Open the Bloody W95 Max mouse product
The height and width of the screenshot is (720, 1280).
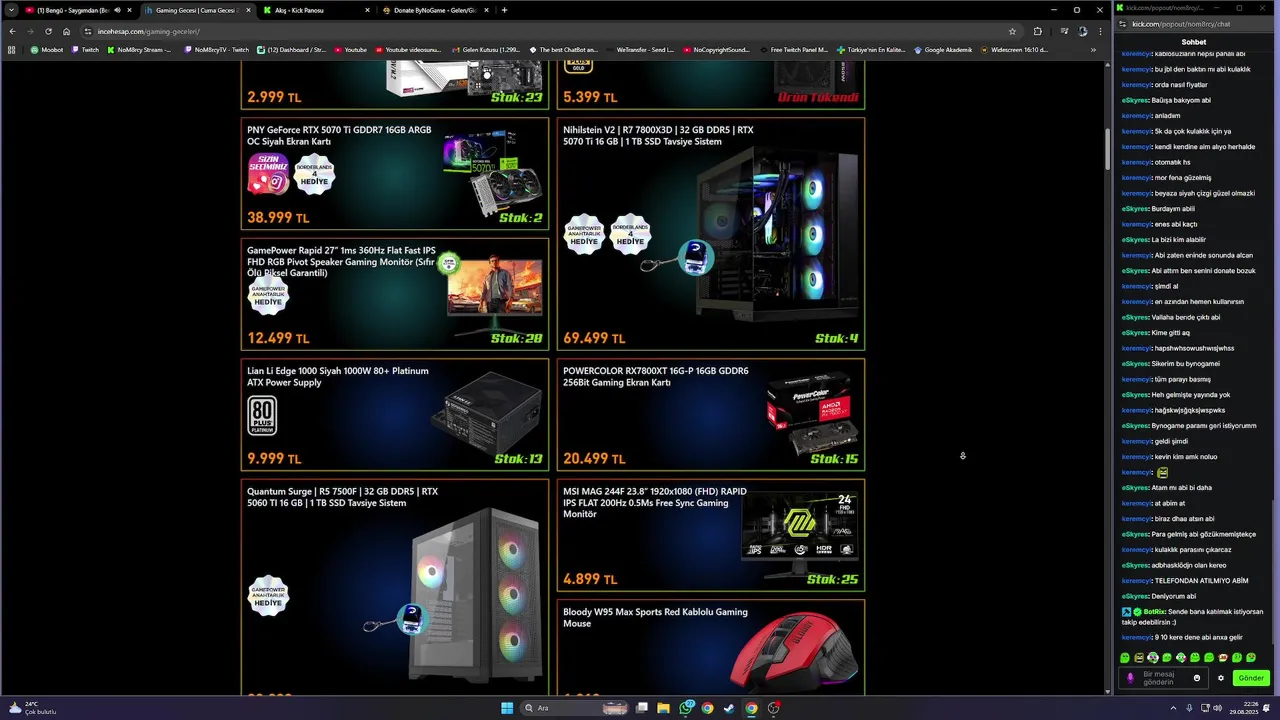pyautogui.click(x=711, y=647)
